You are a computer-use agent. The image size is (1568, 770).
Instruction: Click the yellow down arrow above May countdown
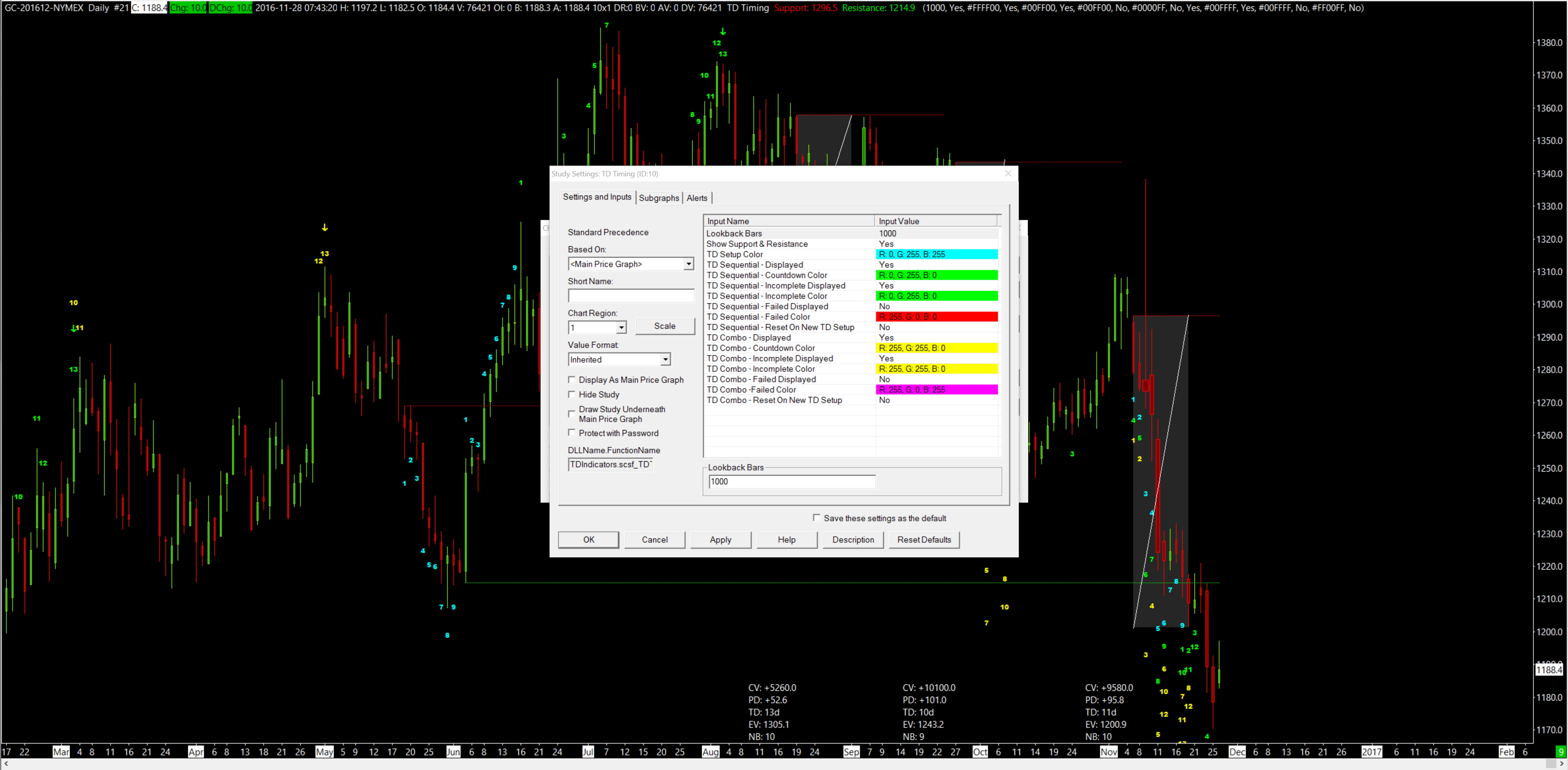point(325,228)
